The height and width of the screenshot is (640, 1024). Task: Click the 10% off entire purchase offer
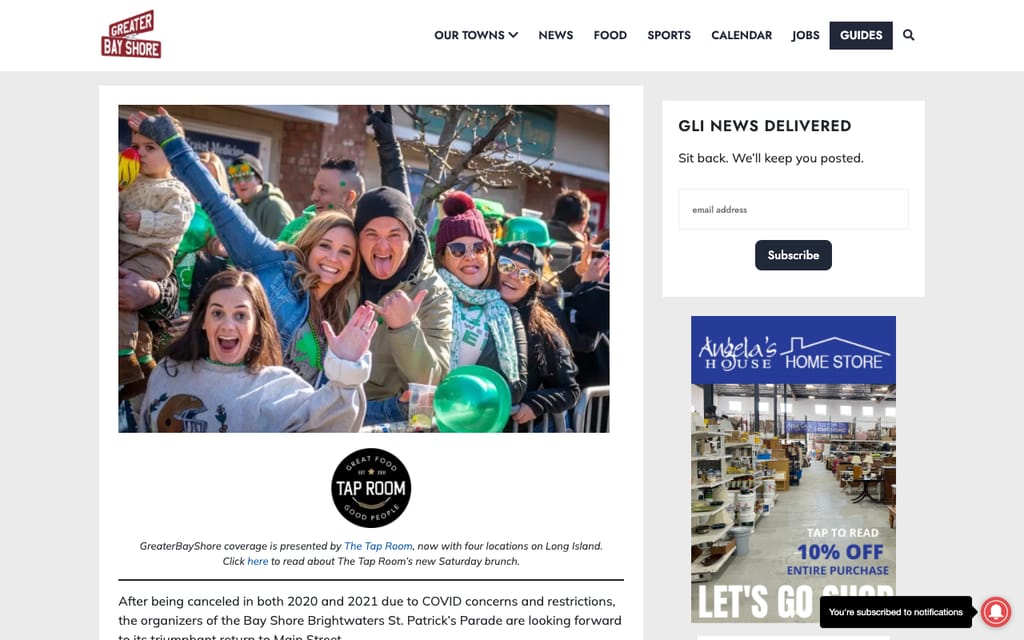click(839, 560)
